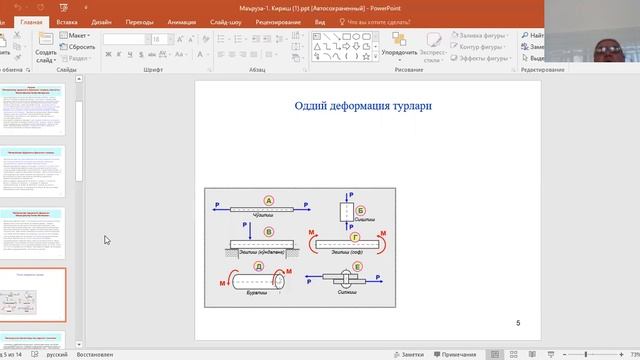Increase list indent level
Screen dimensions: 640x360
(267, 39)
